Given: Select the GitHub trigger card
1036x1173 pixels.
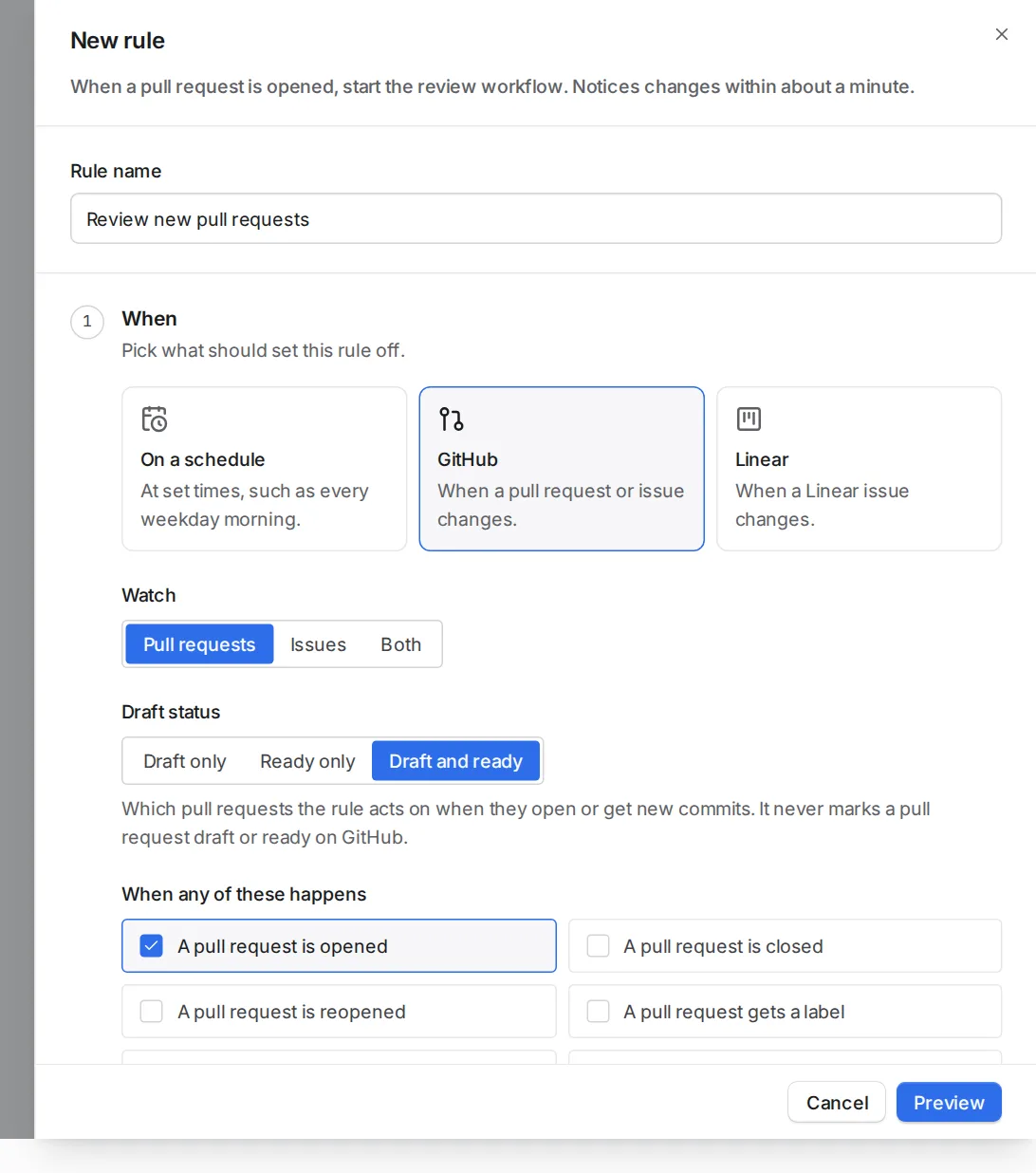Looking at the screenshot, I should click(x=562, y=469).
